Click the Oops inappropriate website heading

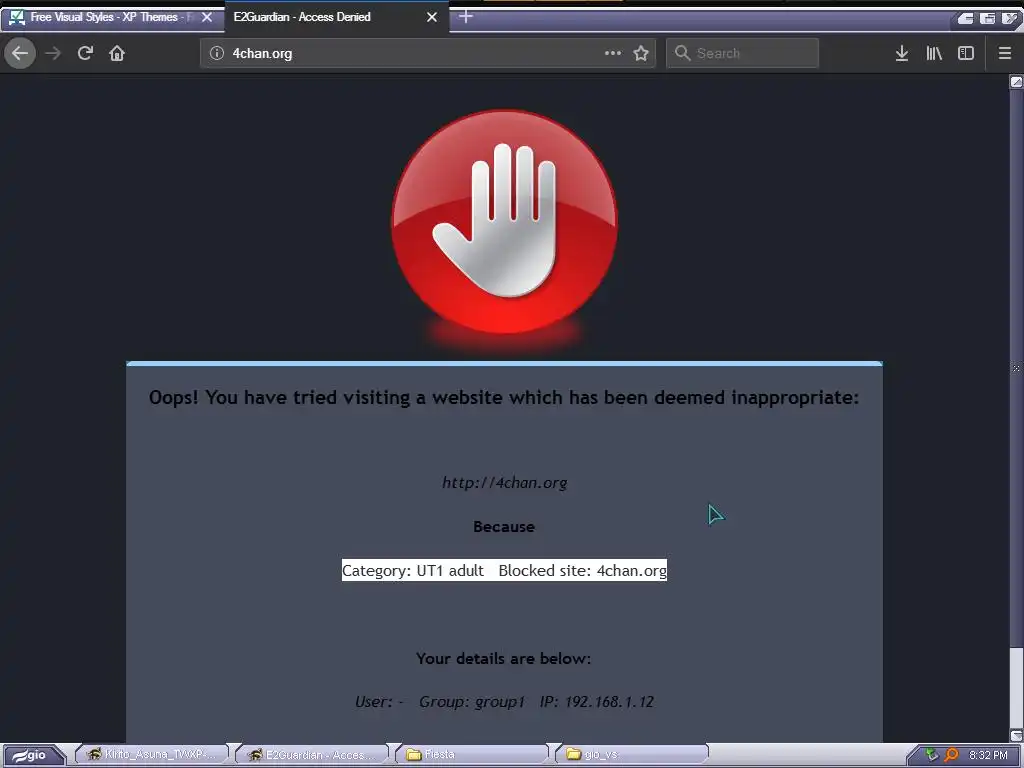(504, 397)
